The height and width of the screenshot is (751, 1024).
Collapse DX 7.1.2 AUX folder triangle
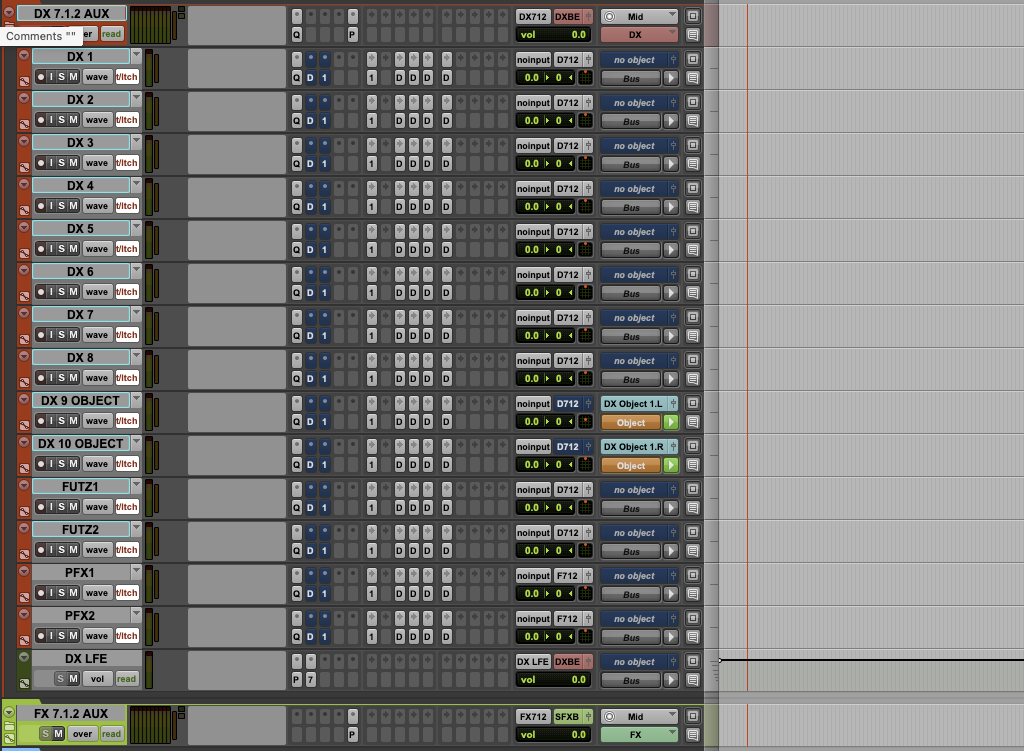click(x=9, y=12)
